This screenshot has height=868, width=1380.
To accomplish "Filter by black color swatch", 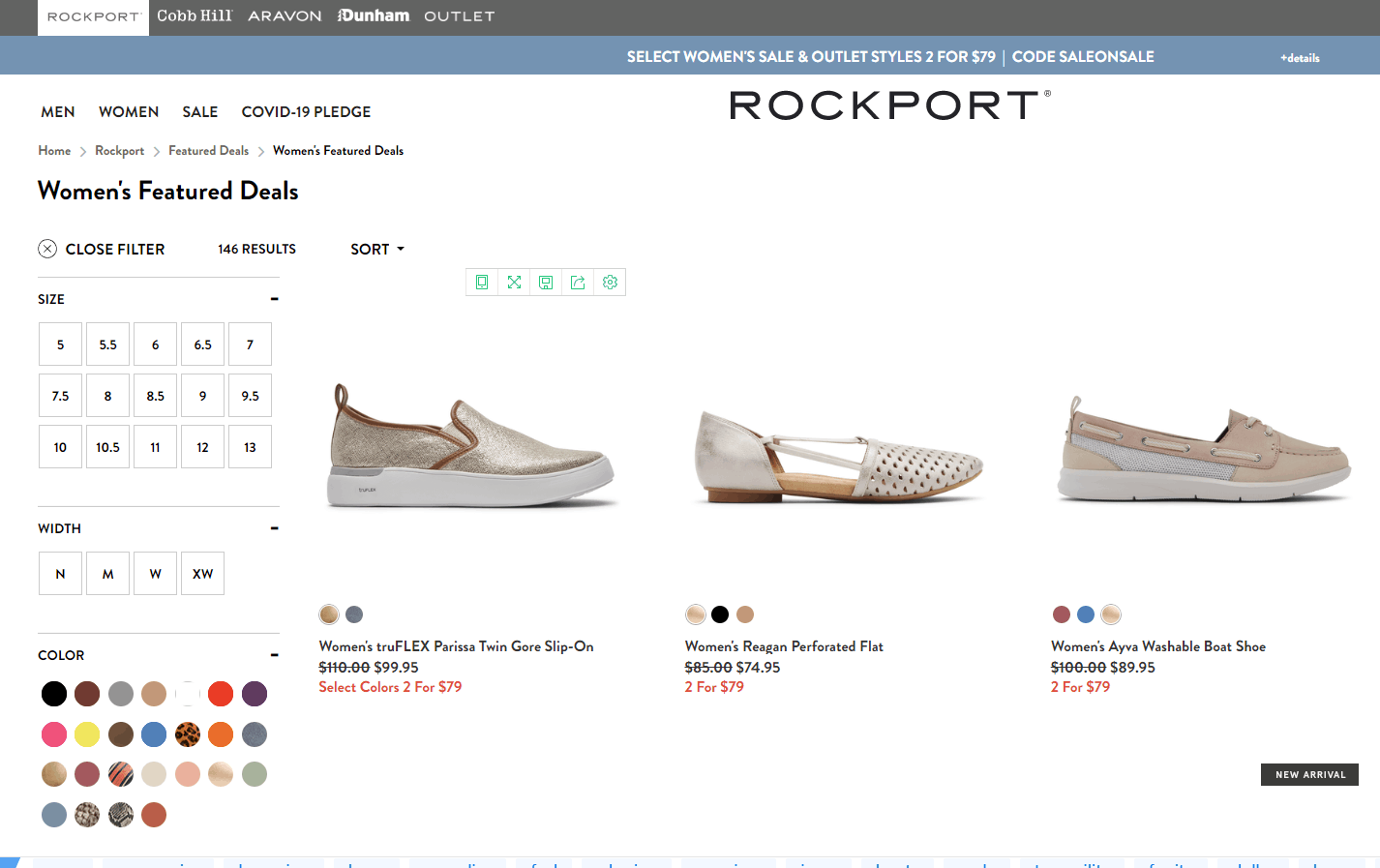I will [54, 694].
